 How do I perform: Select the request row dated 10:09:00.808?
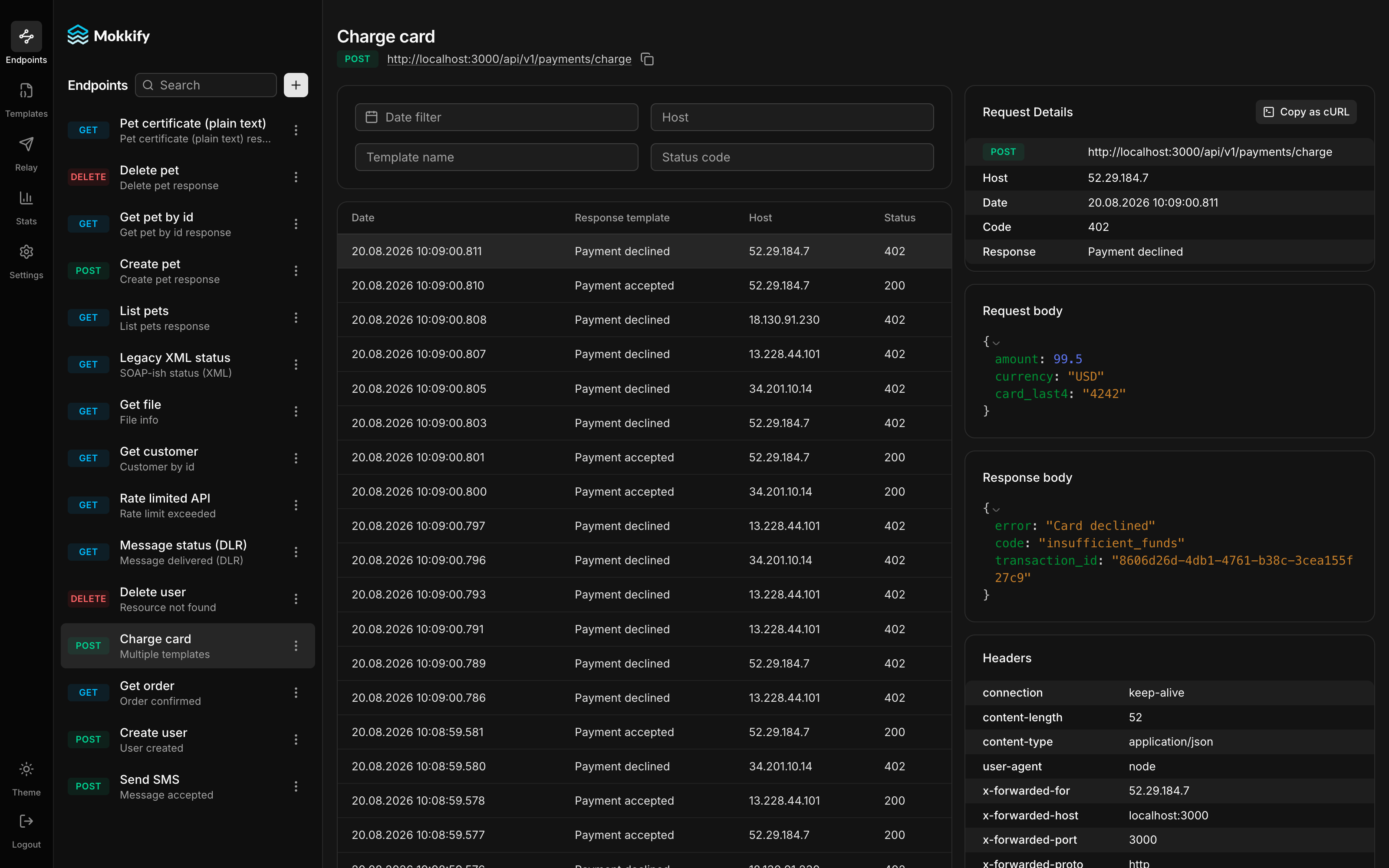644,320
